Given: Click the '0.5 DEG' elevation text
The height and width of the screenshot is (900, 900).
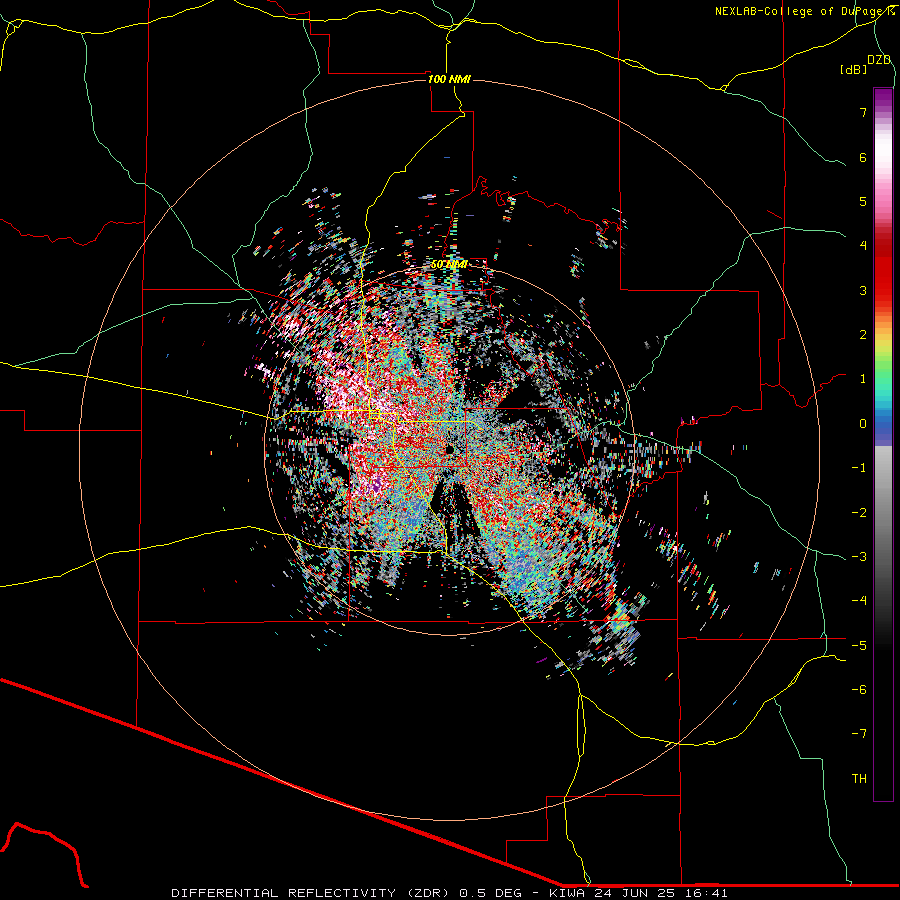Looking at the screenshot, I should pyautogui.click(x=491, y=893).
